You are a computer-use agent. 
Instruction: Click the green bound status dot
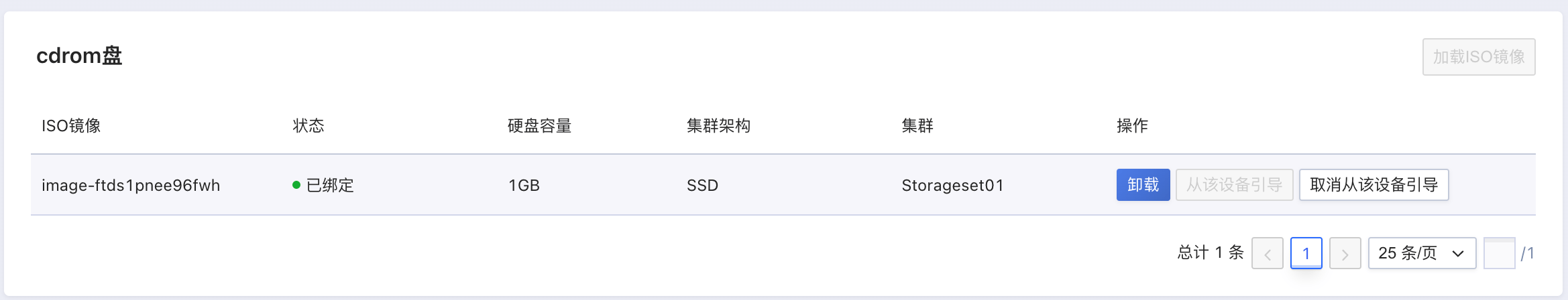[x=296, y=185]
